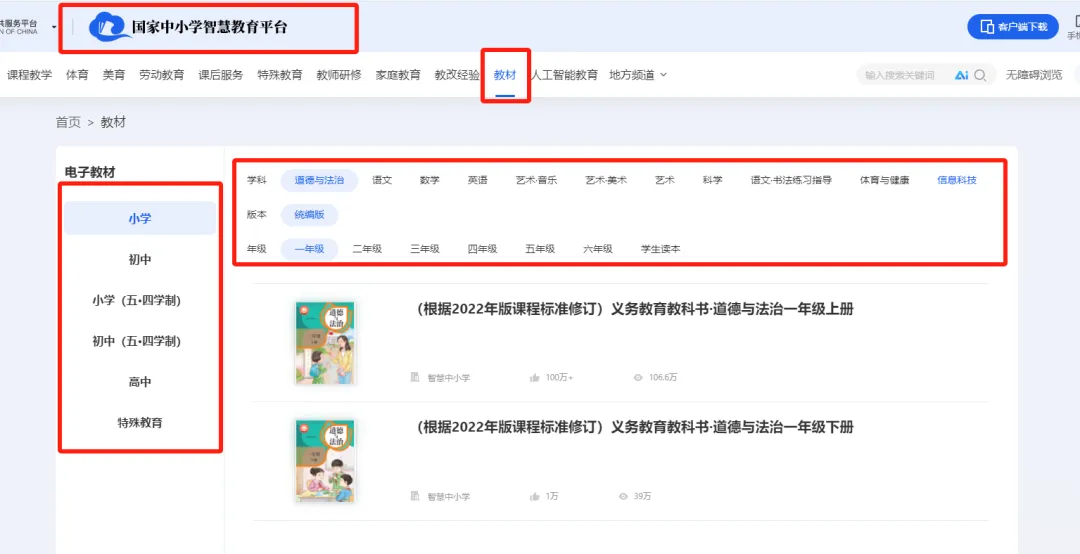1080x554 pixels.
Task: Select the 六年级 grade filter
Action: [x=598, y=249]
